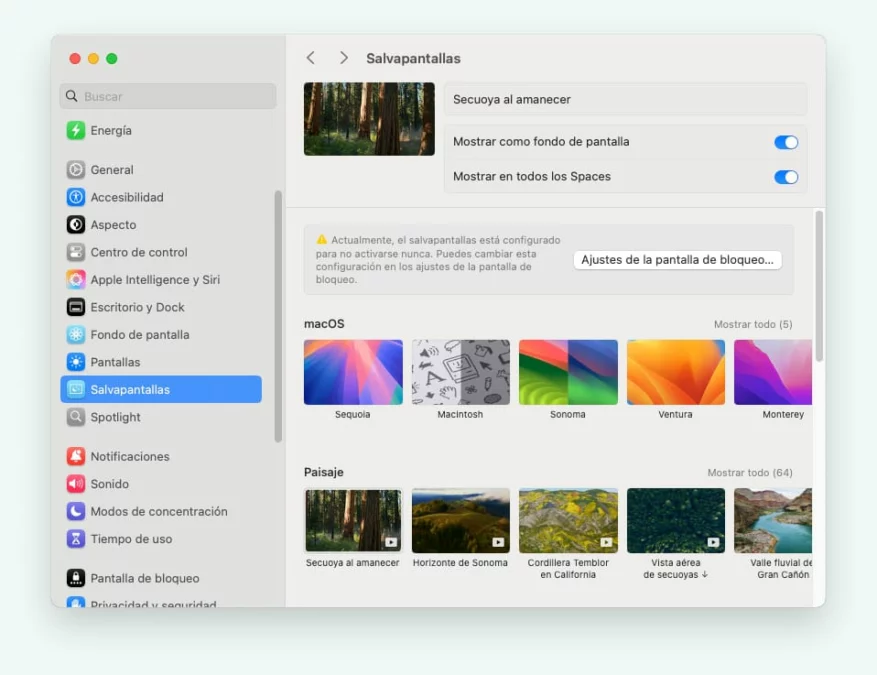Click Mostrar todo (5) for macOS

point(753,324)
